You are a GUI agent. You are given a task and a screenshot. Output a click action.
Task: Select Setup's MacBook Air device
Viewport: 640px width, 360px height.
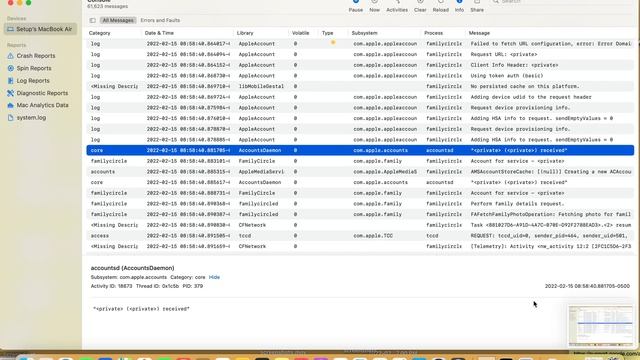click(x=40, y=29)
